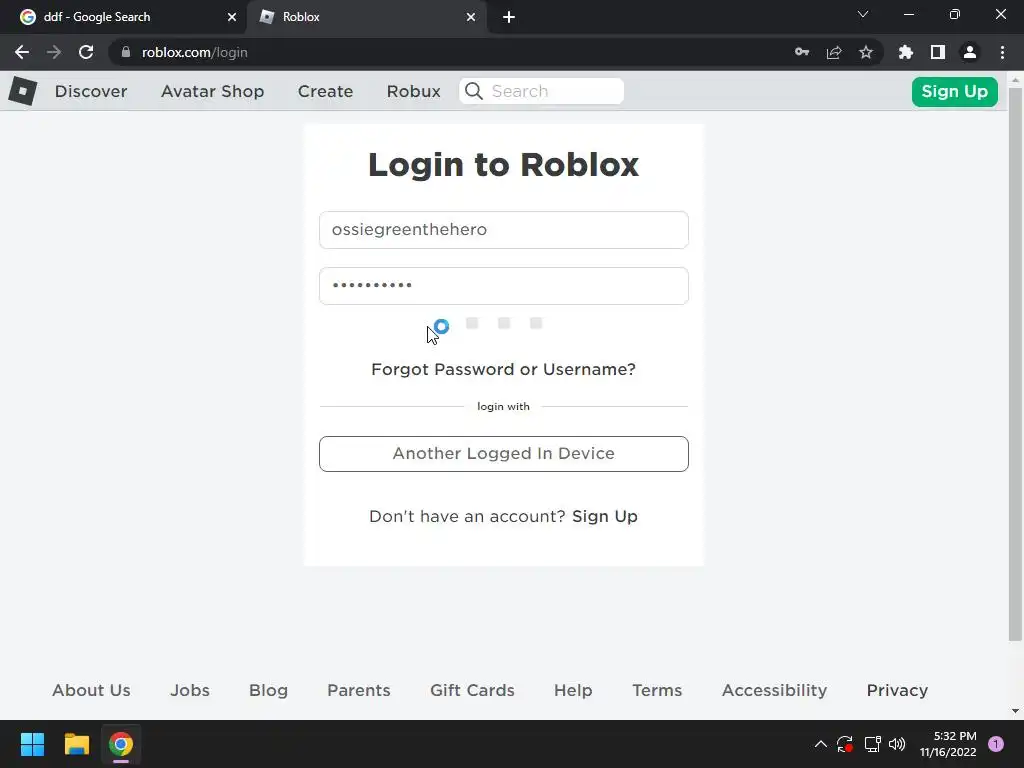The image size is (1024, 768).
Task: Open Avatar Shop
Action: (x=212, y=91)
